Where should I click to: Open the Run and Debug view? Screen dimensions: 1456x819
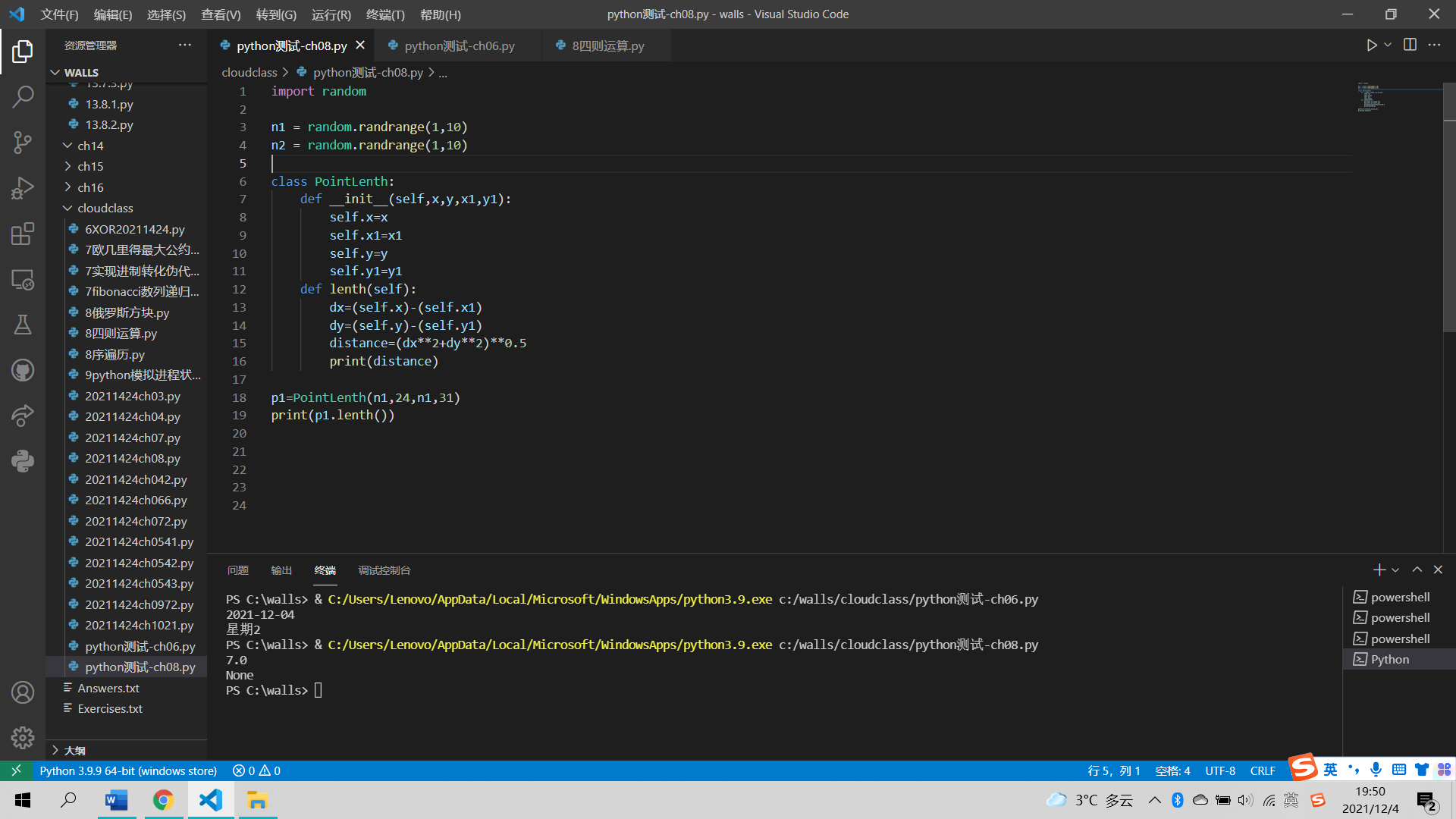click(x=23, y=187)
